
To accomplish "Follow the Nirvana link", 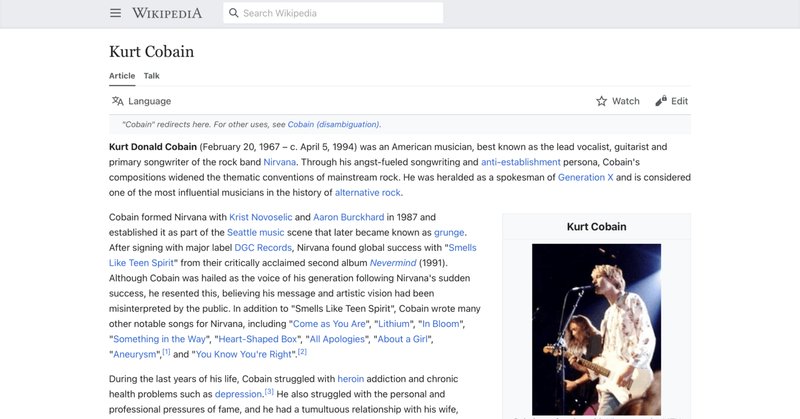I will (280, 162).
